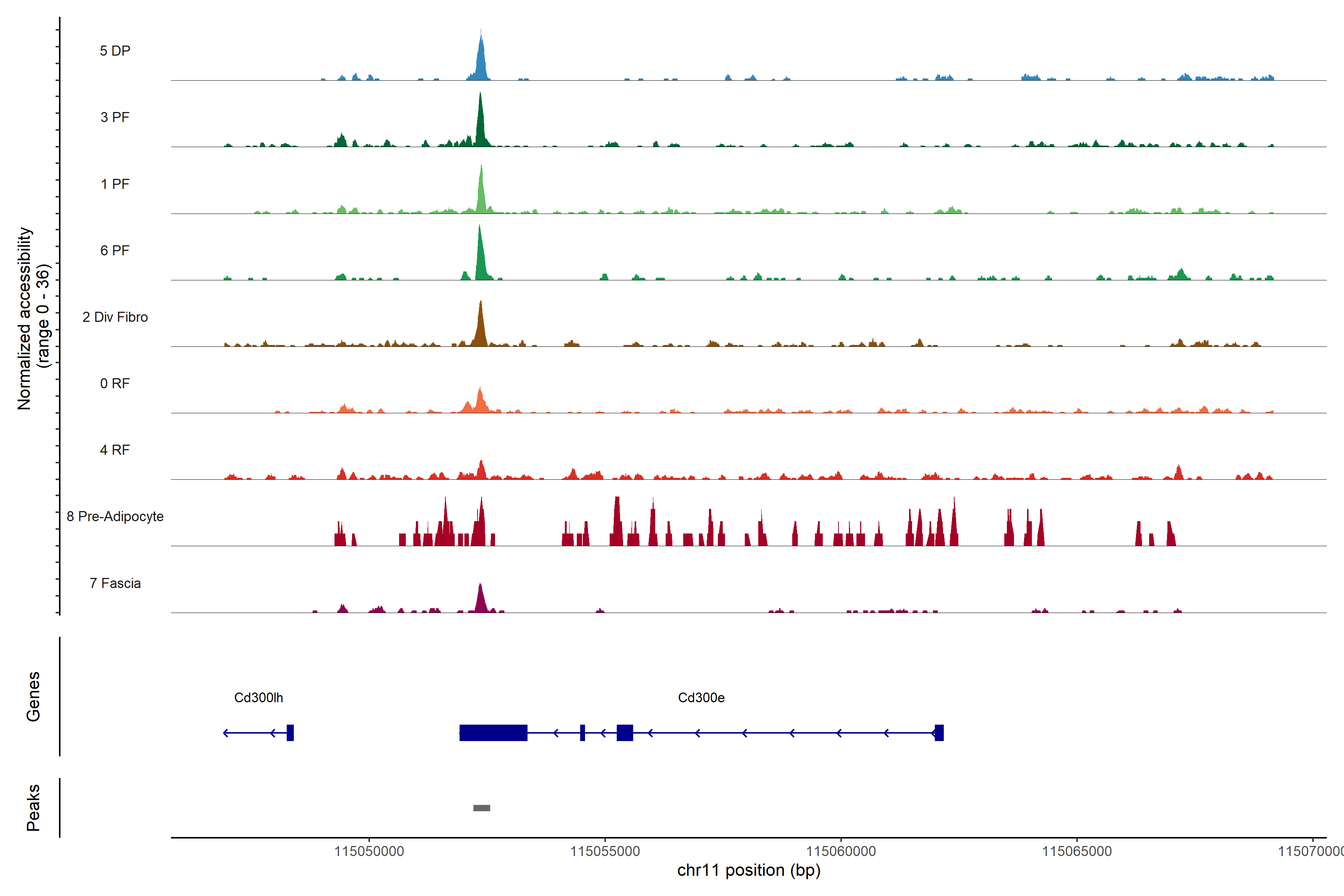This screenshot has height=896, width=1344.
Task: Click the 4 RF track label
Action: pyautogui.click(x=115, y=450)
